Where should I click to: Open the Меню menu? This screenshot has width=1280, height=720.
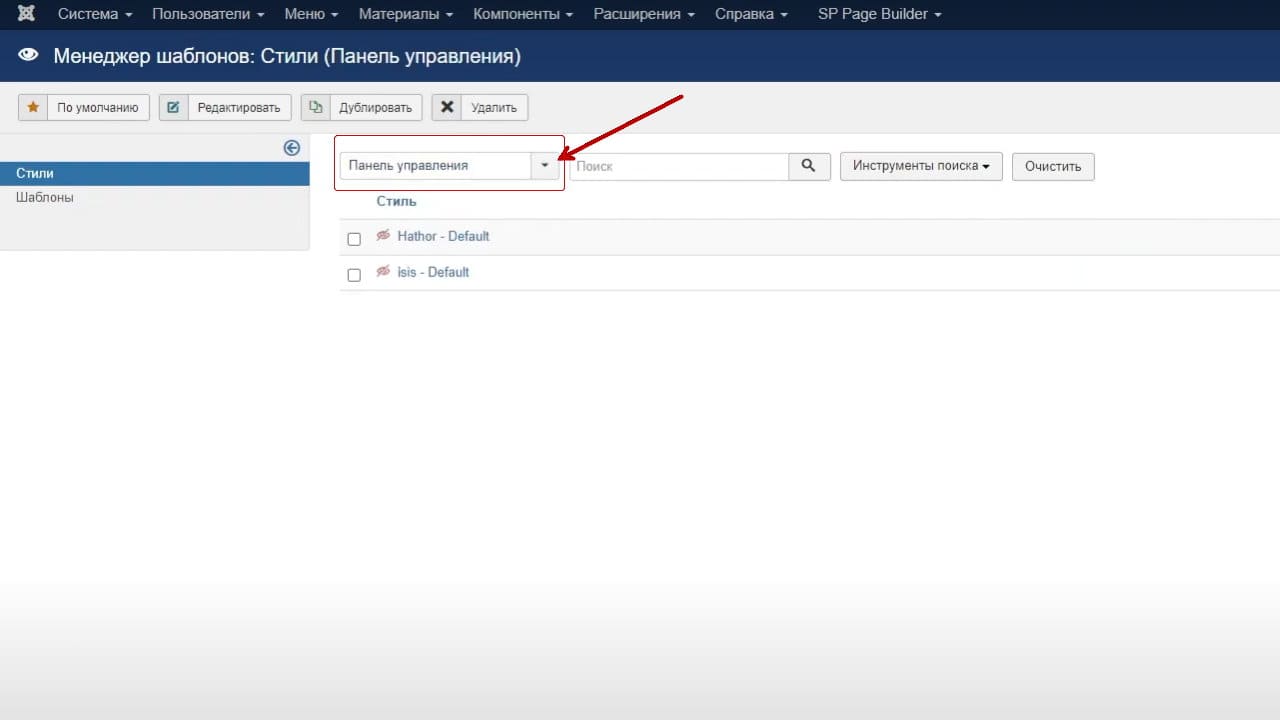coord(311,14)
